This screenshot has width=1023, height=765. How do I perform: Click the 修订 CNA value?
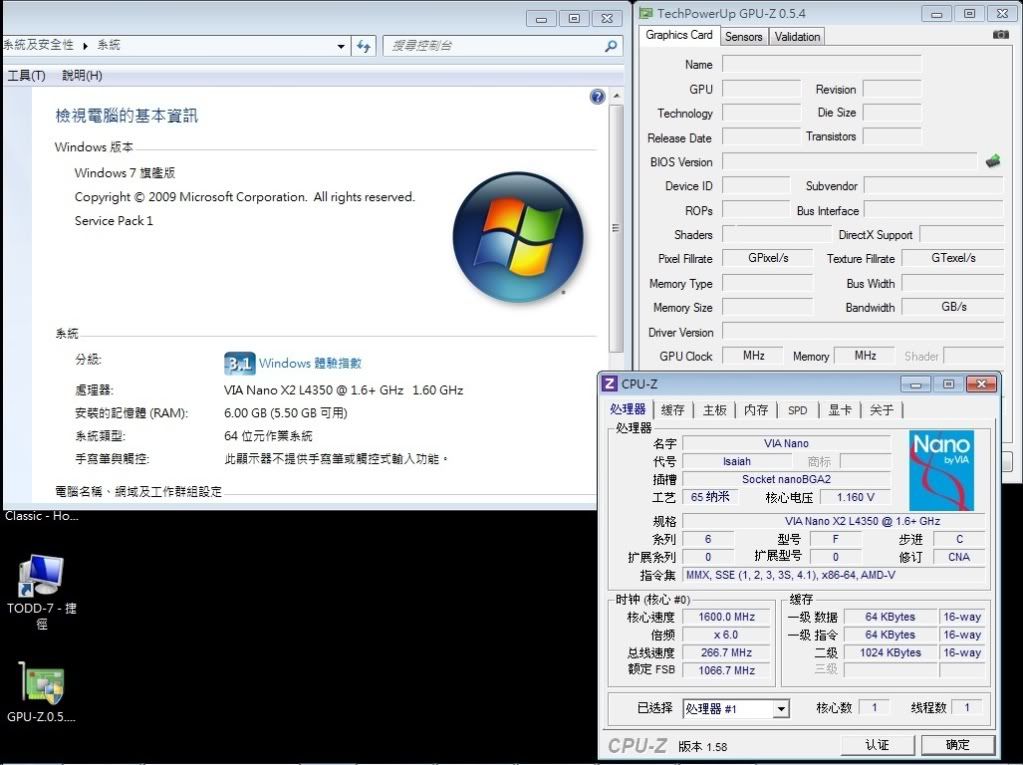(958, 557)
